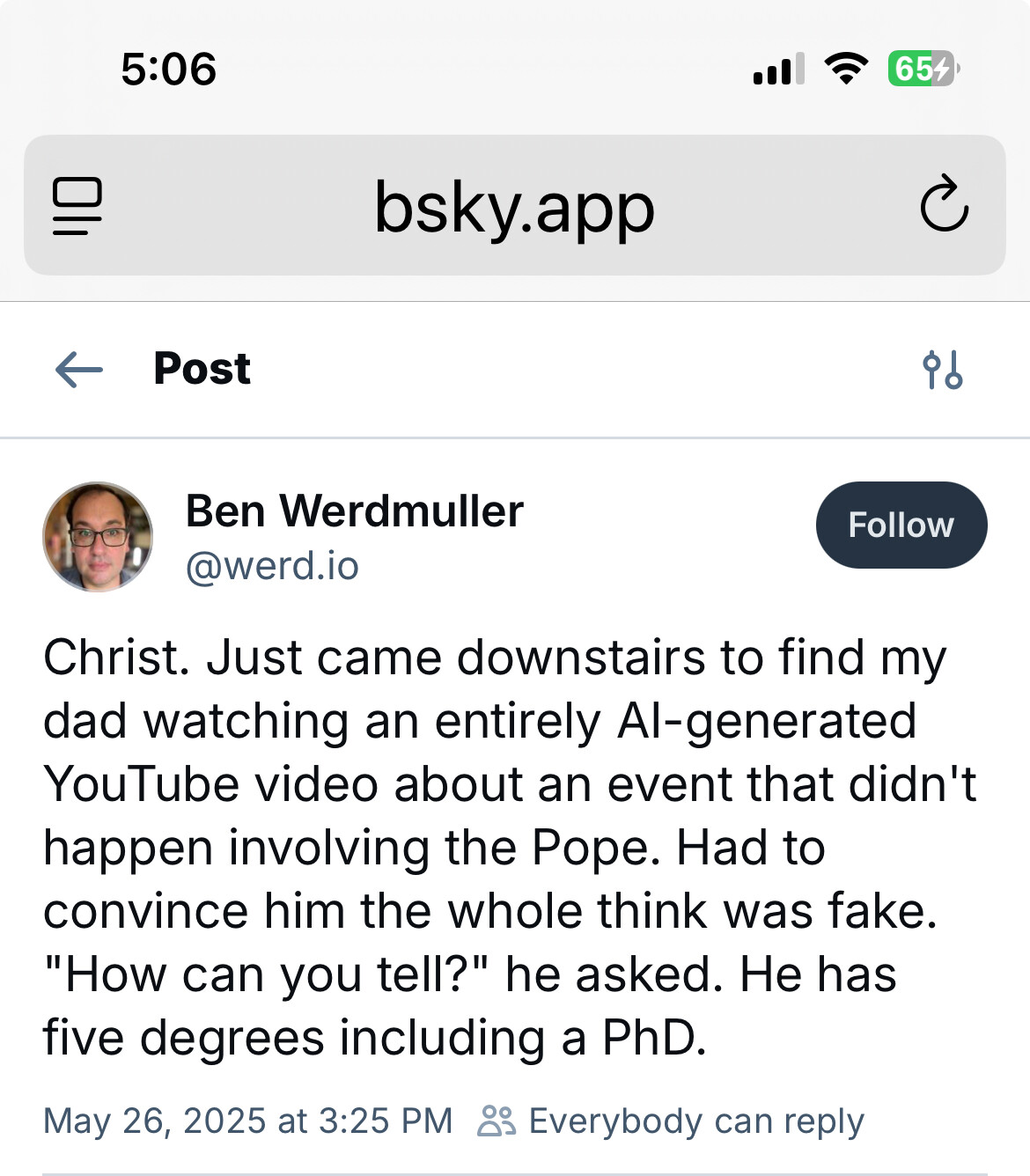The width and height of the screenshot is (1030, 1176).
Task: Follow Ben Werdmuller
Action: [x=901, y=525]
